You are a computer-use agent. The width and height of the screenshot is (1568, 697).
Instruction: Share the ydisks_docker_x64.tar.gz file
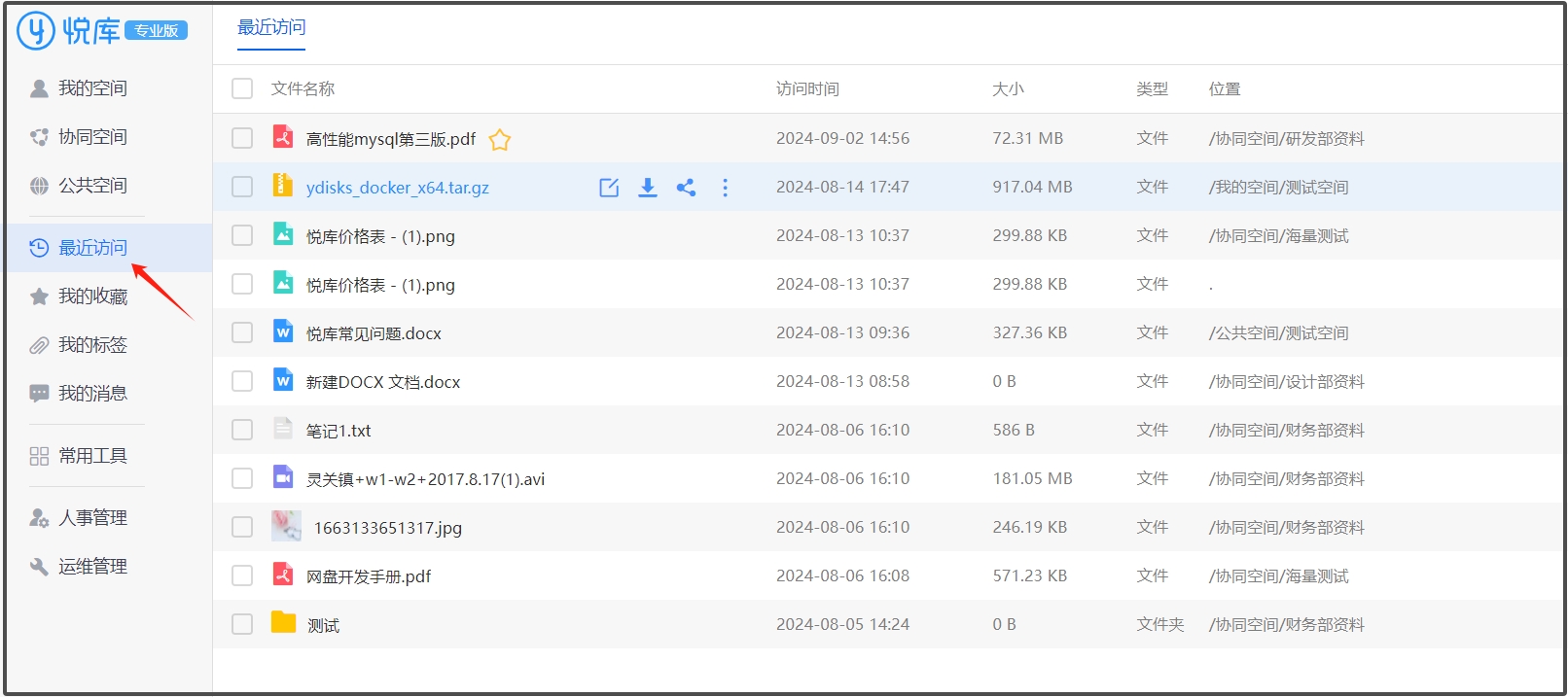[686, 188]
